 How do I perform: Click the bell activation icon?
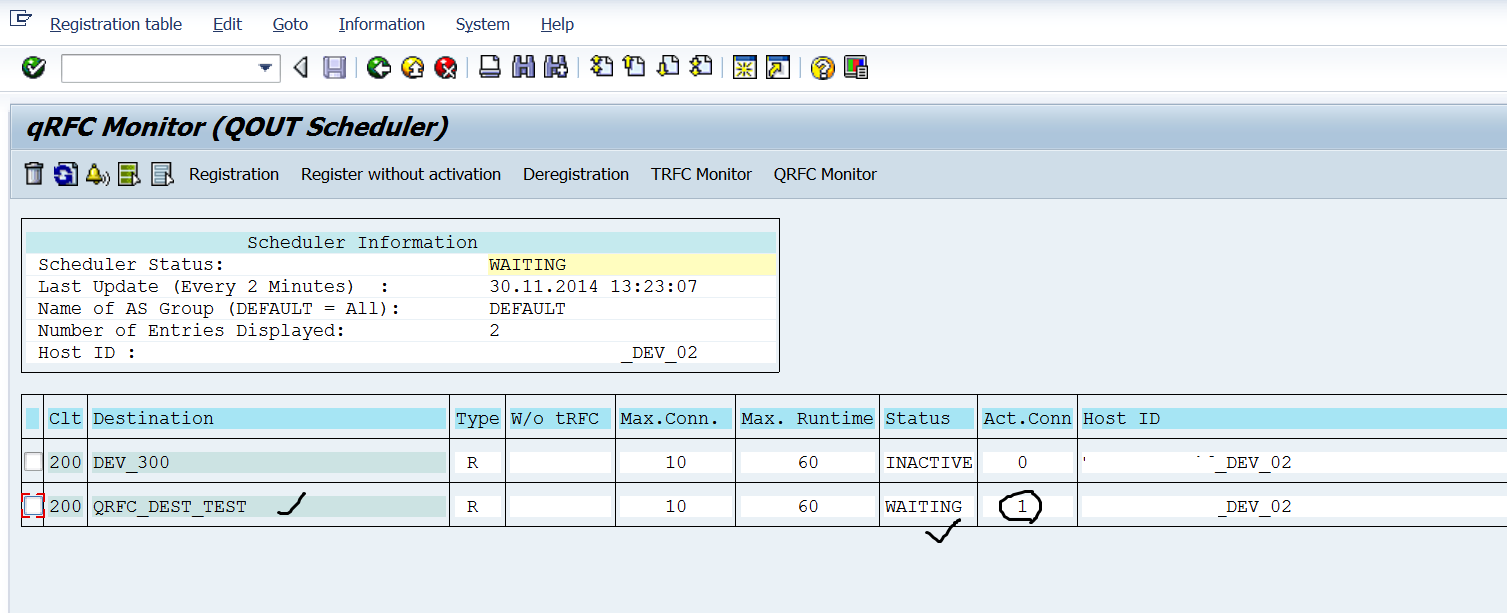pos(97,174)
